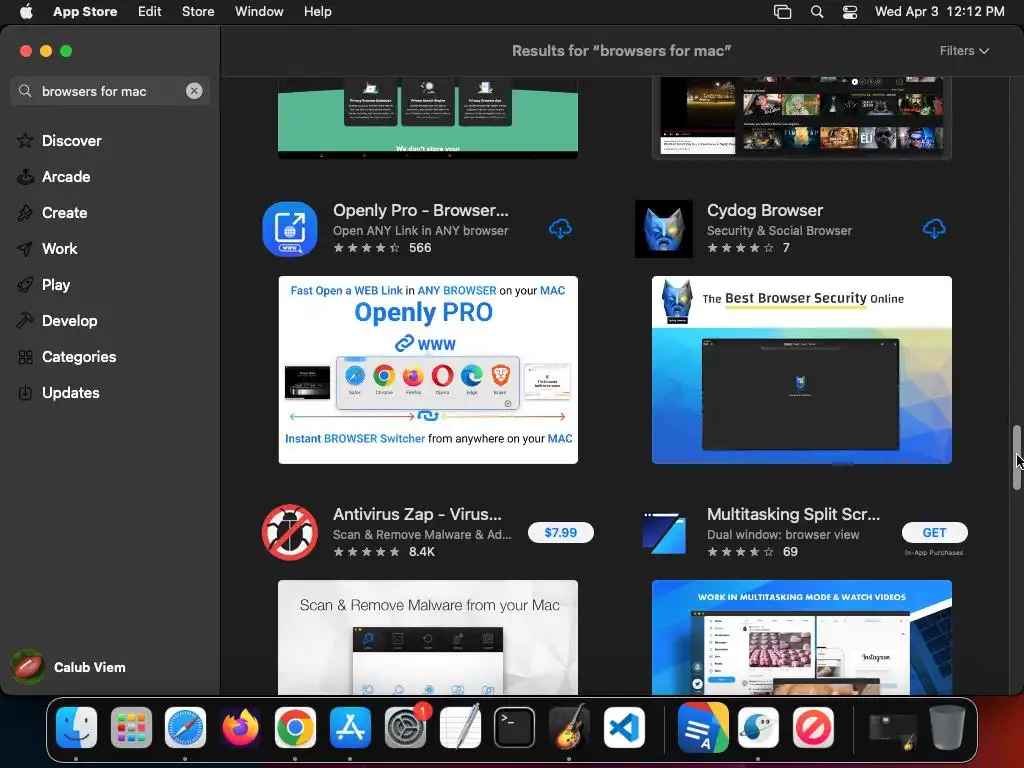Open the Antivirus Zap - Virus title
The width and height of the screenshot is (1024, 768).
pos(417,514)
